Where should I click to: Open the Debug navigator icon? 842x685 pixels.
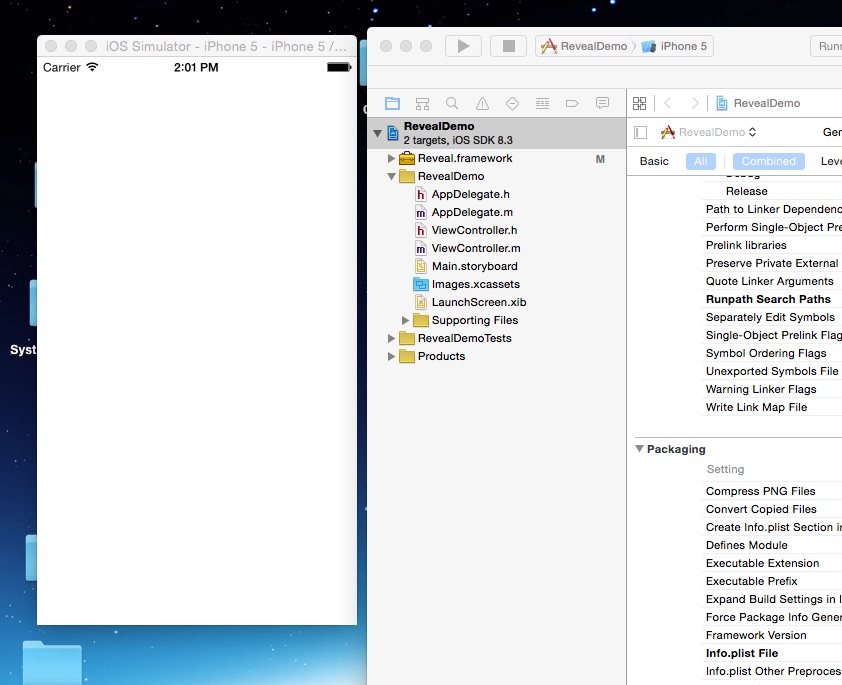point(542,103)
